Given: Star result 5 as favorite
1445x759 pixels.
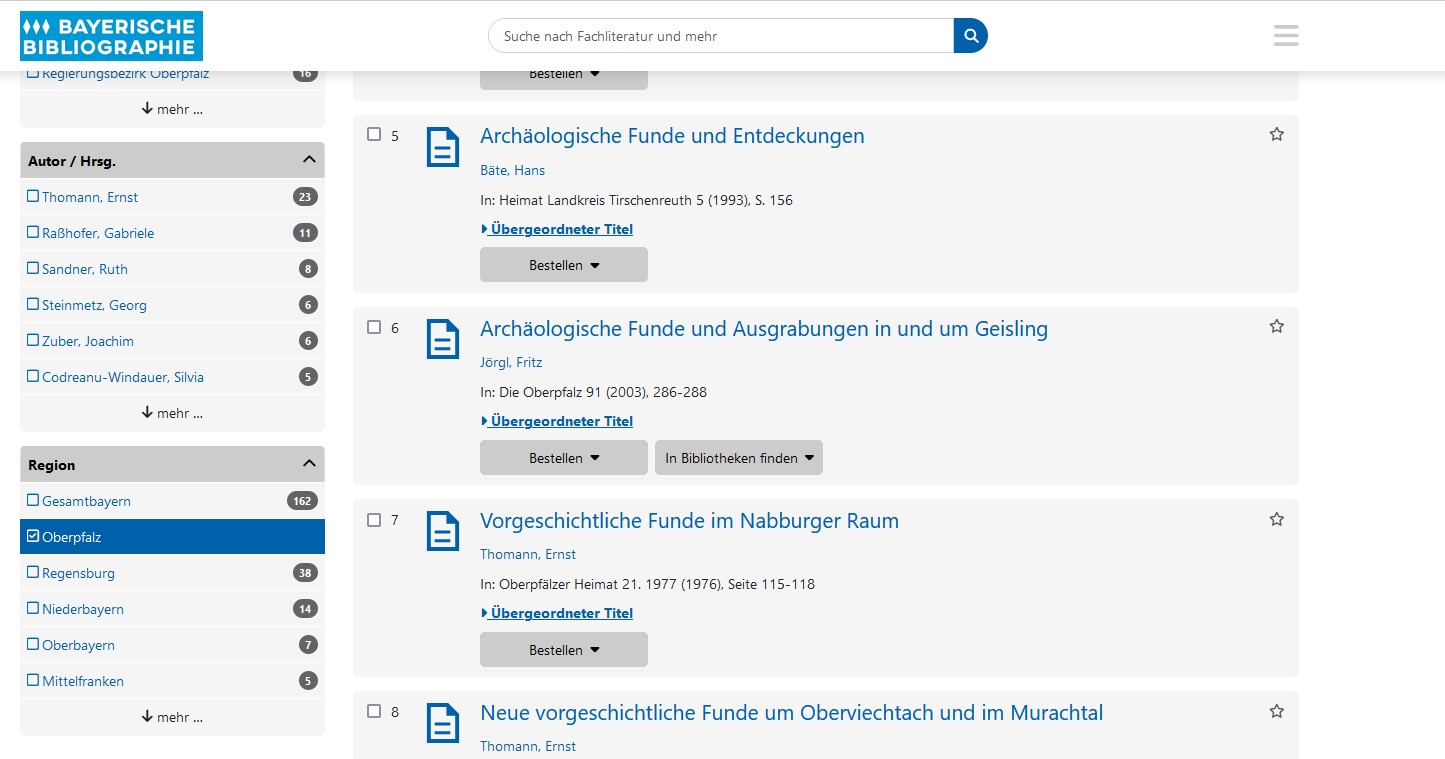Looking at the screenshot, I should (x=1276, y=134).
